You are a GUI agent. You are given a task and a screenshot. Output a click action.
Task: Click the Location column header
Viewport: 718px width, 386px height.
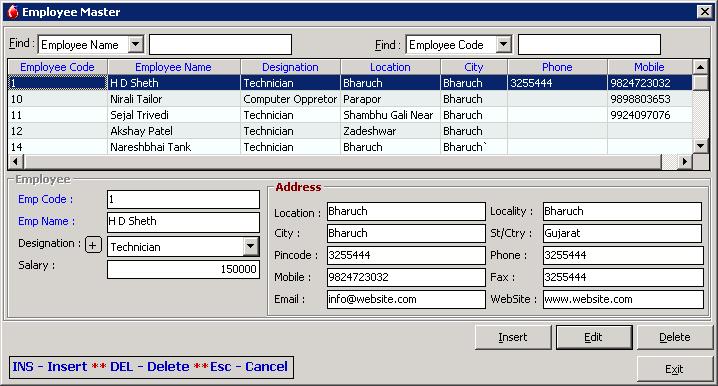tap(390, 67)
